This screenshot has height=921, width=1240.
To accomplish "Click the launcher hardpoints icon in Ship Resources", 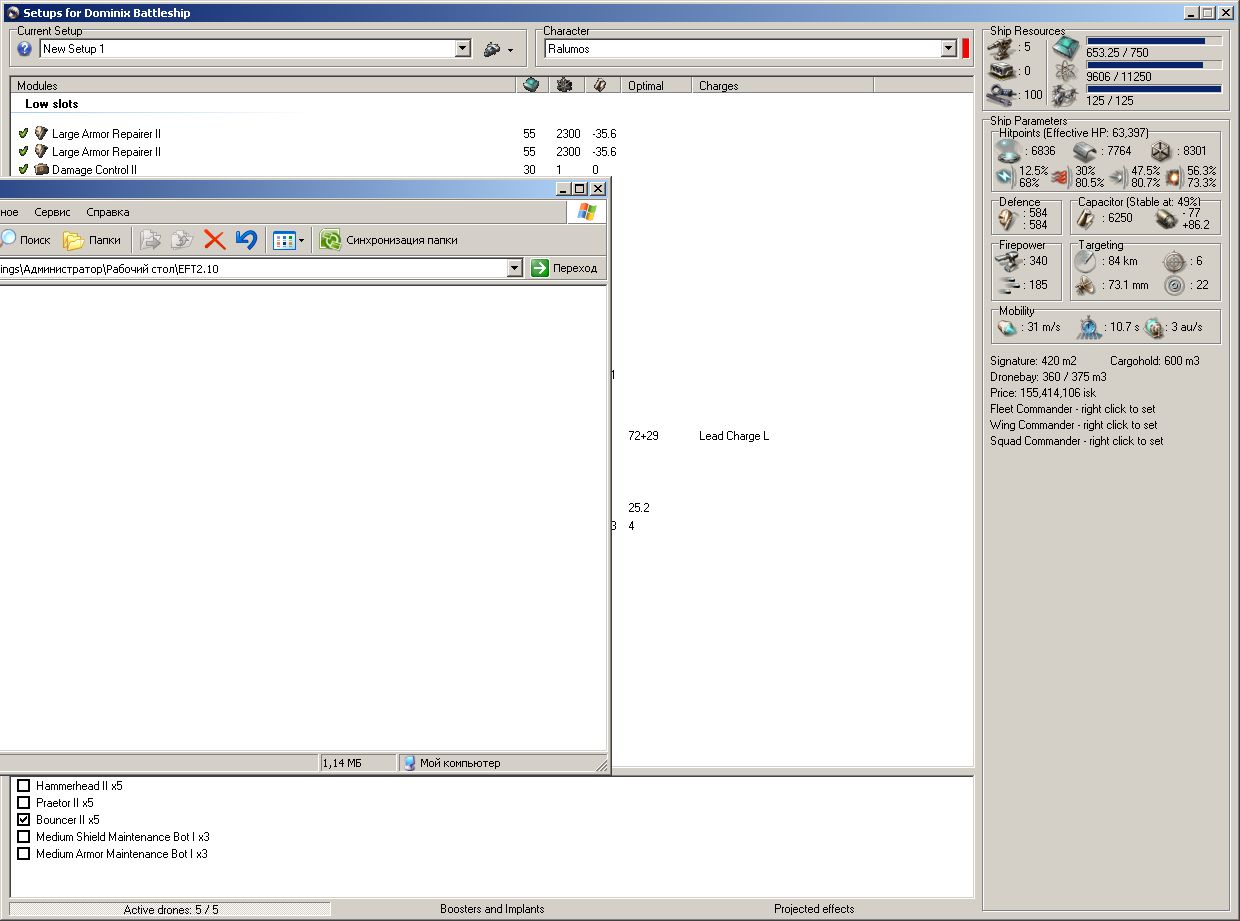I will click(x=1001, y=71).
